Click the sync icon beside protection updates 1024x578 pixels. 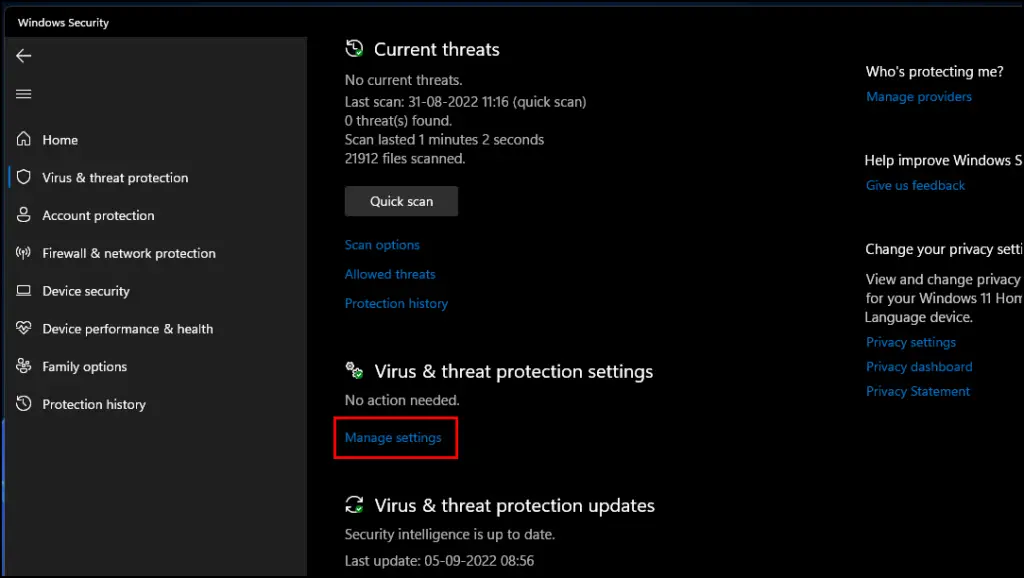pyautogui.click(x=354, y=504)
